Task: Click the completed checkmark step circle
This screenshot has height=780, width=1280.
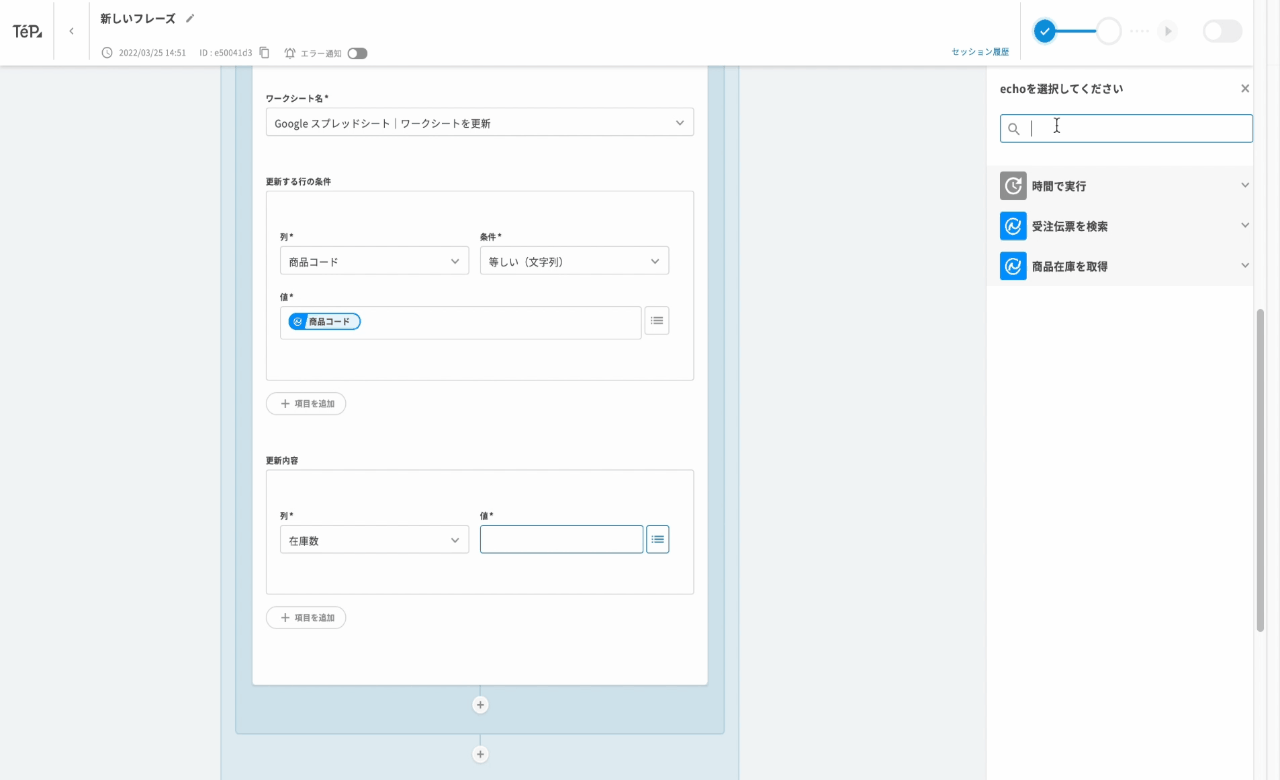Action: click(x=1045, y=31)
